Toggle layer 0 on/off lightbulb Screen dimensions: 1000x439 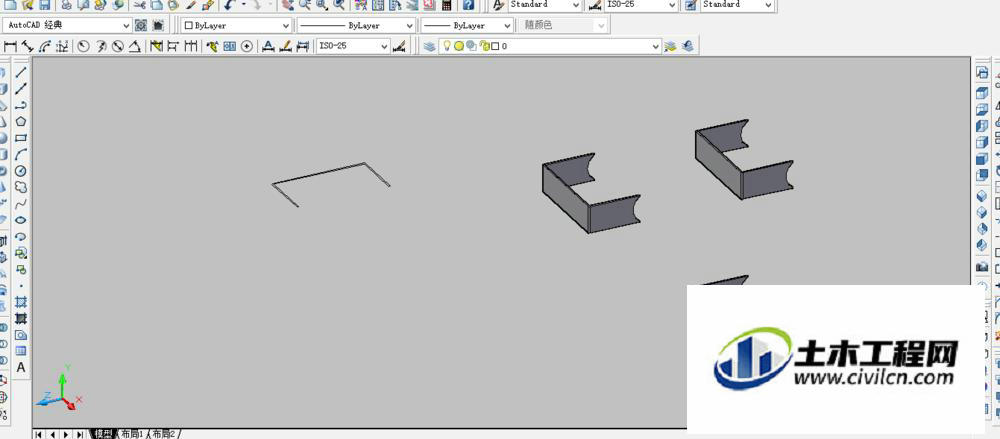(x=447, y=46)
